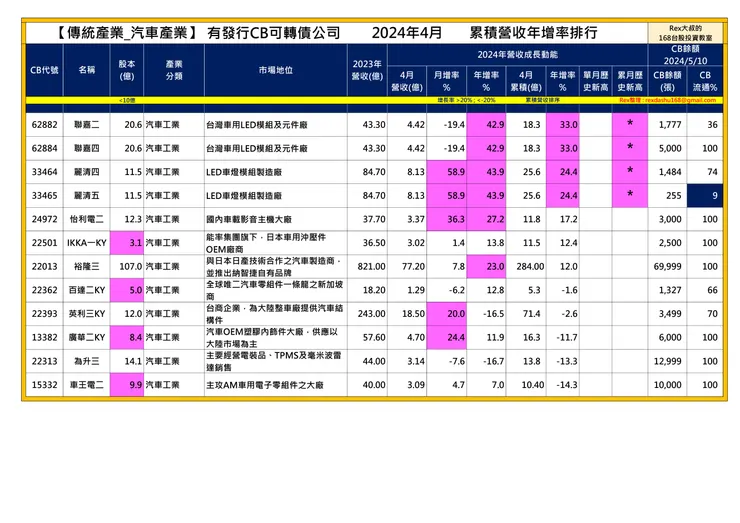The width and height of the screenshot is (740, 523).
Task: Click the 821.00 revenue cell
Action: point(367,266)
